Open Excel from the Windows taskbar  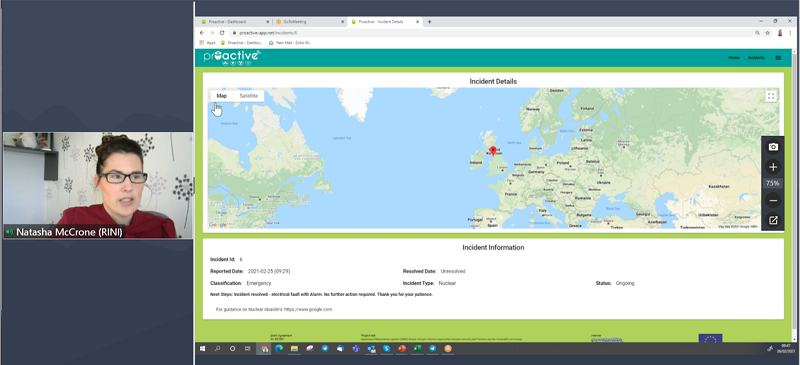(417, 349)
